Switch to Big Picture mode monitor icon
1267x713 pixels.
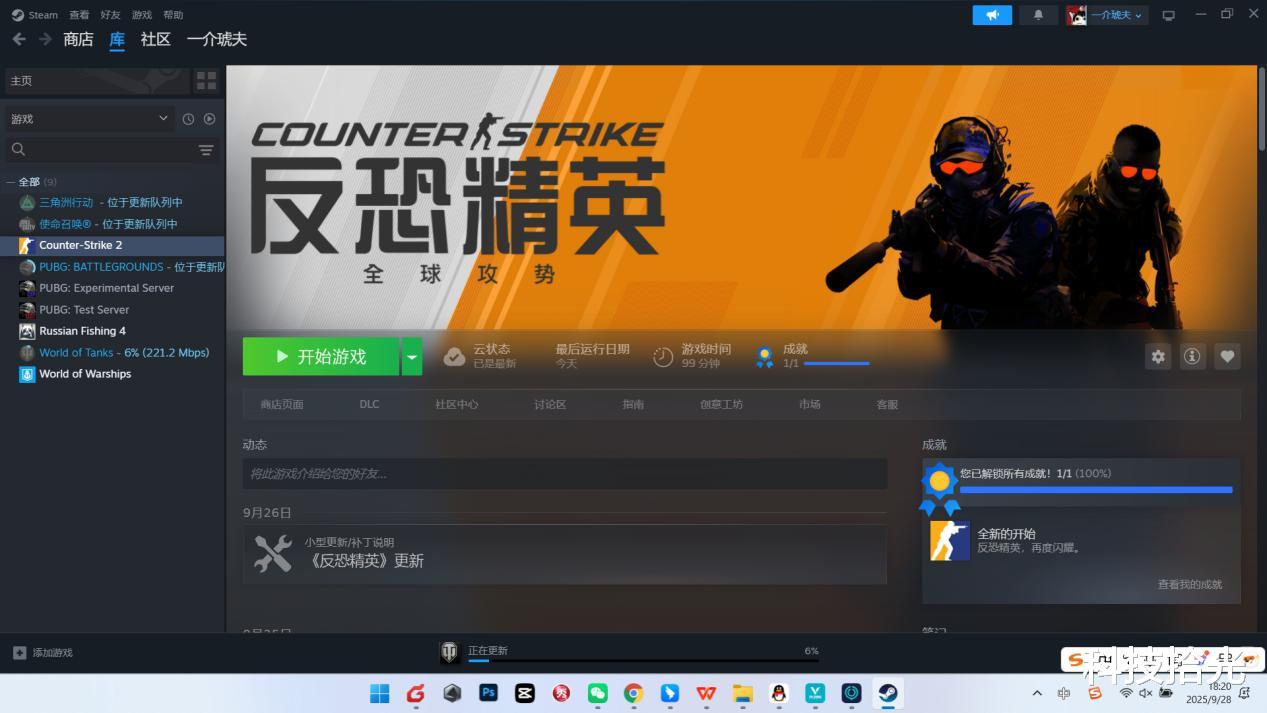point(1168,15)
